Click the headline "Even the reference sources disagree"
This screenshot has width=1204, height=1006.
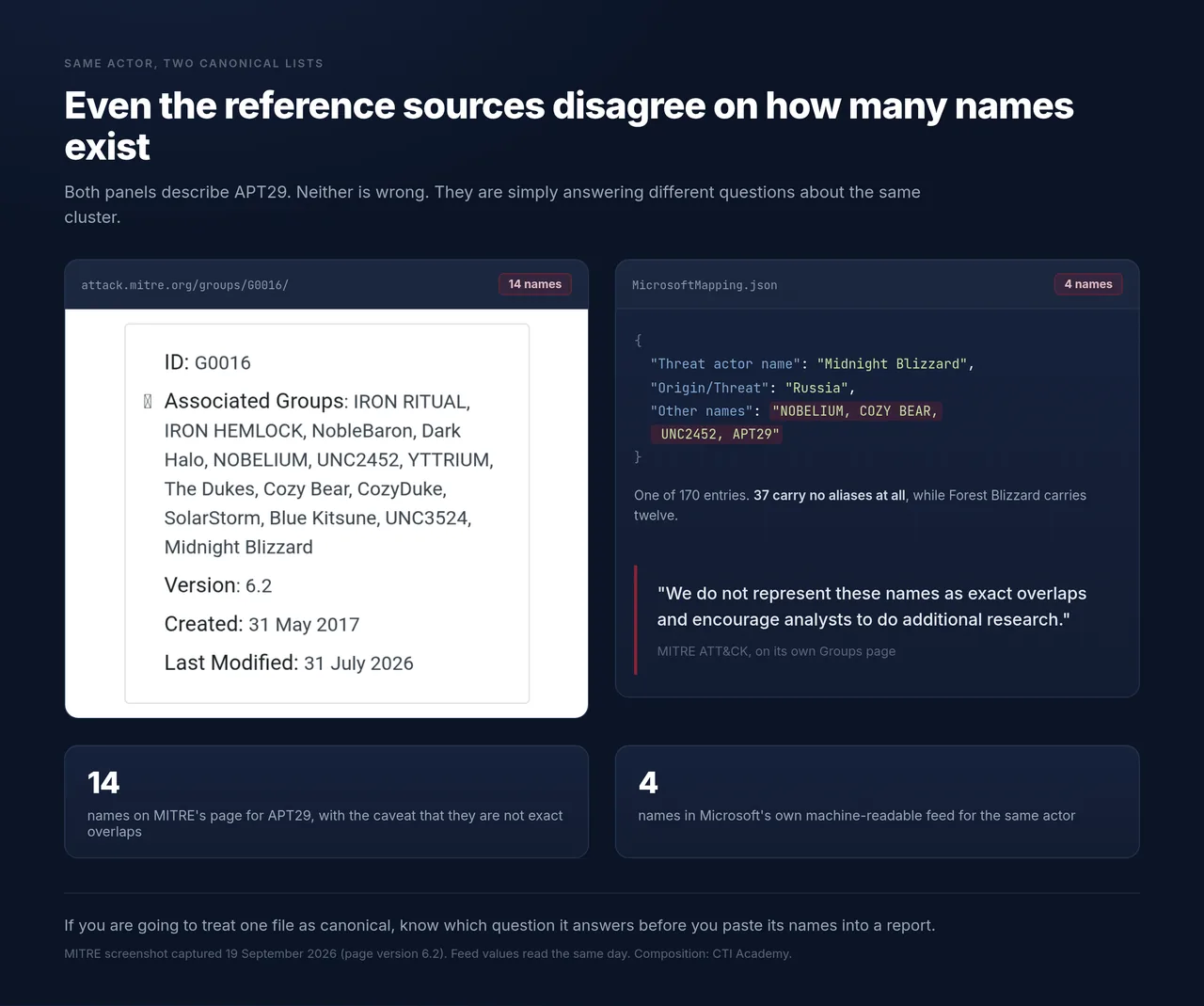pyautogui.click(x=569, y=126)
